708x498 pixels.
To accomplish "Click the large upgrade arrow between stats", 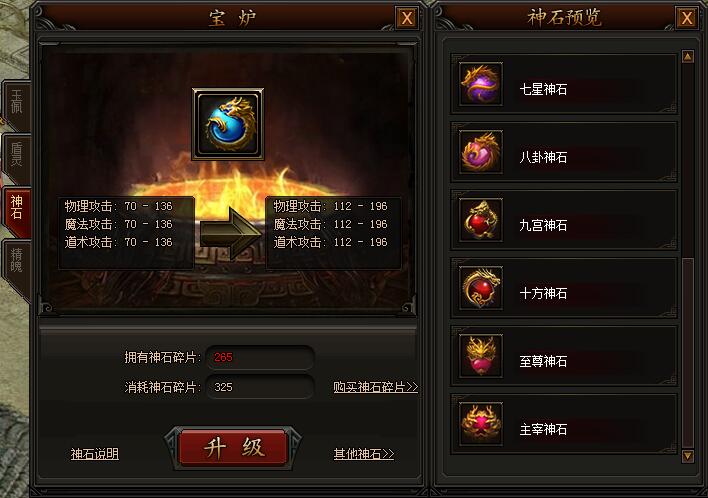I will (230, 233).
